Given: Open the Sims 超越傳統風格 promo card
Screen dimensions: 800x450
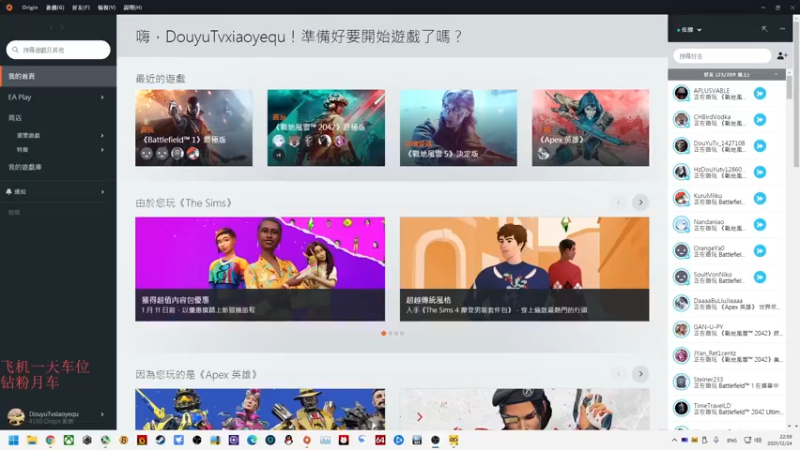Looking at the screenshot, I should click(524, 269).
